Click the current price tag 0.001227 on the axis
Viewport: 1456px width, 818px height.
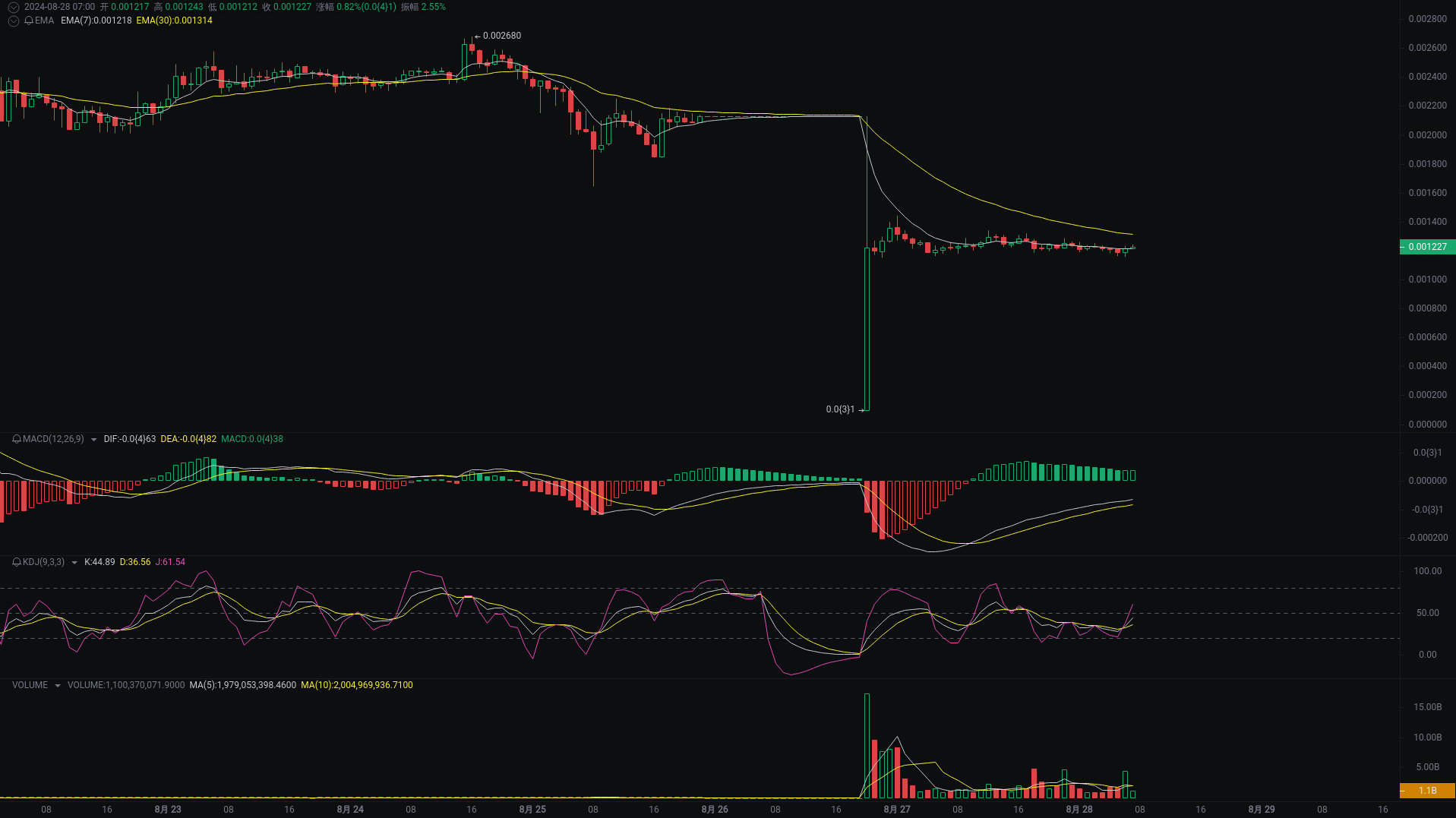[1427, 247]
